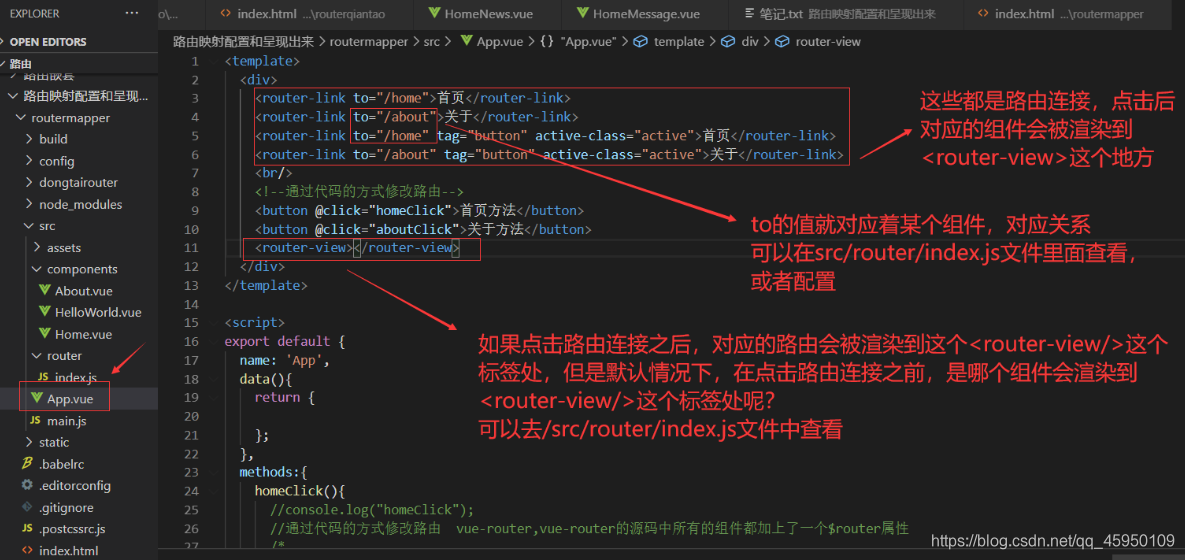Click git icon next to .gitignore
The image size is (1185, 560).
(28, 507)
